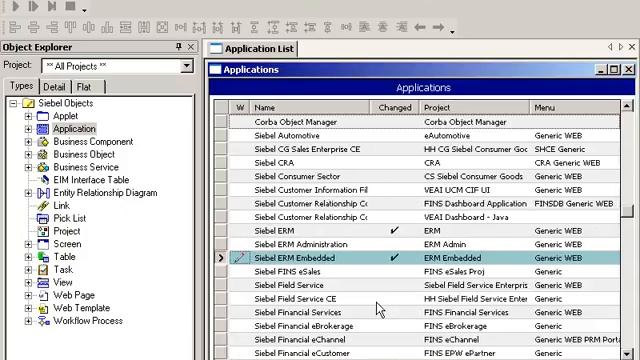Toggle Changed flag on Siebel ERM row
The width and height of the screenshot is (640, 360).
click(394, 231)
